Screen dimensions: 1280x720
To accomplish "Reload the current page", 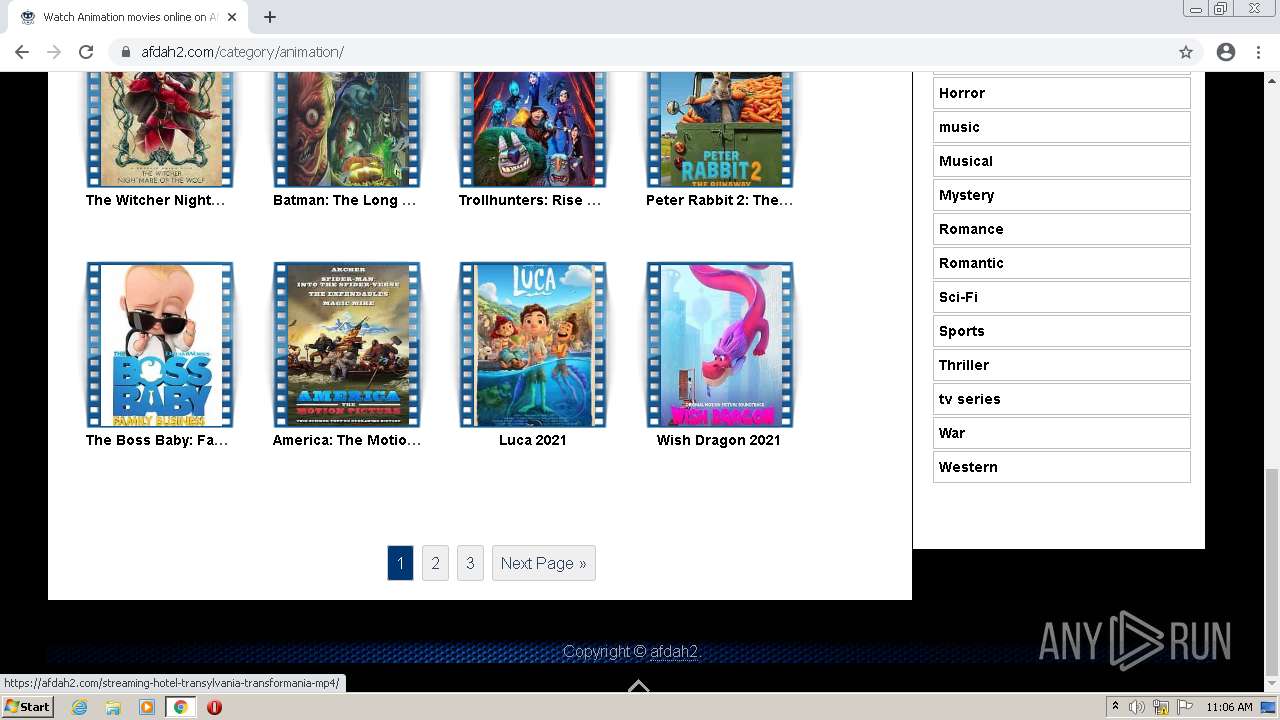I will [86, 52].
